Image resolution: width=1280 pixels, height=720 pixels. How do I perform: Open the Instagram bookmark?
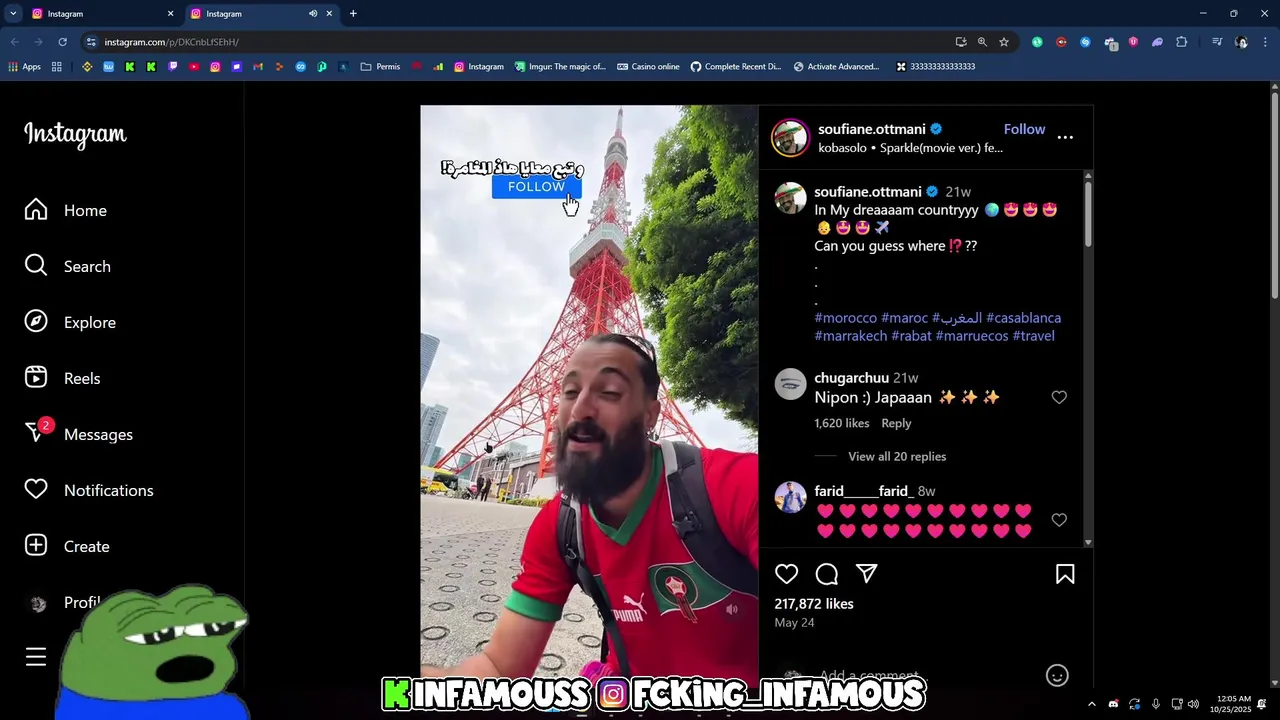tap(479, 67)
